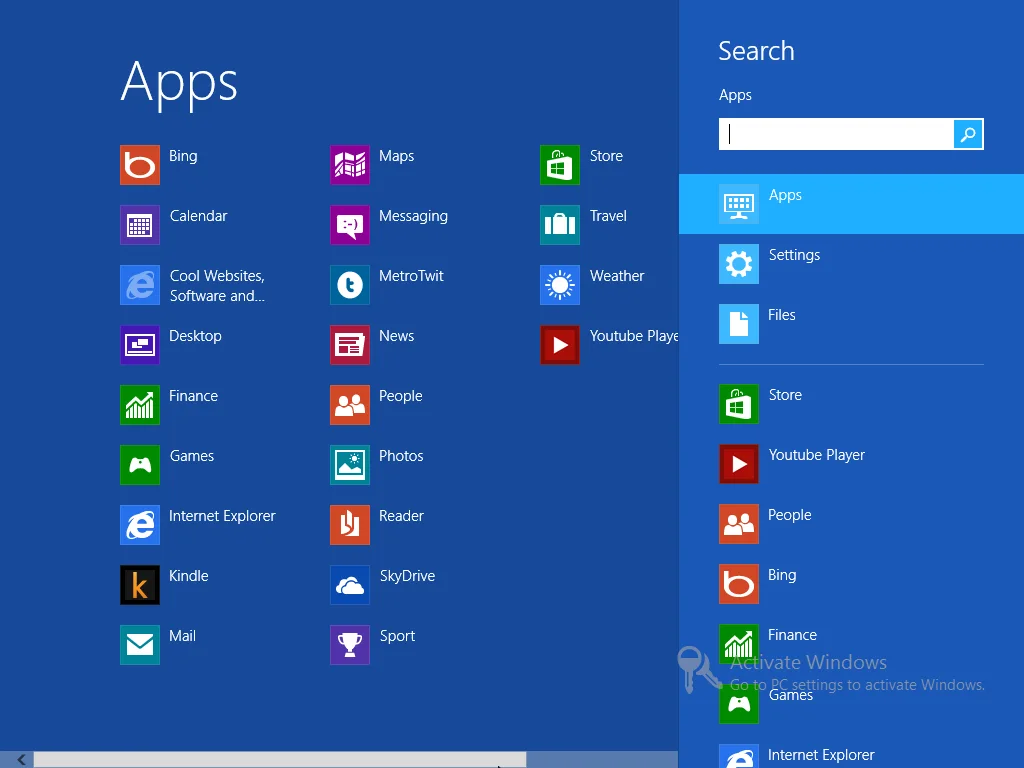The height and width of the screenshot is (768, 1024).
Task: Click the magnifier search button
Action: 968,135
